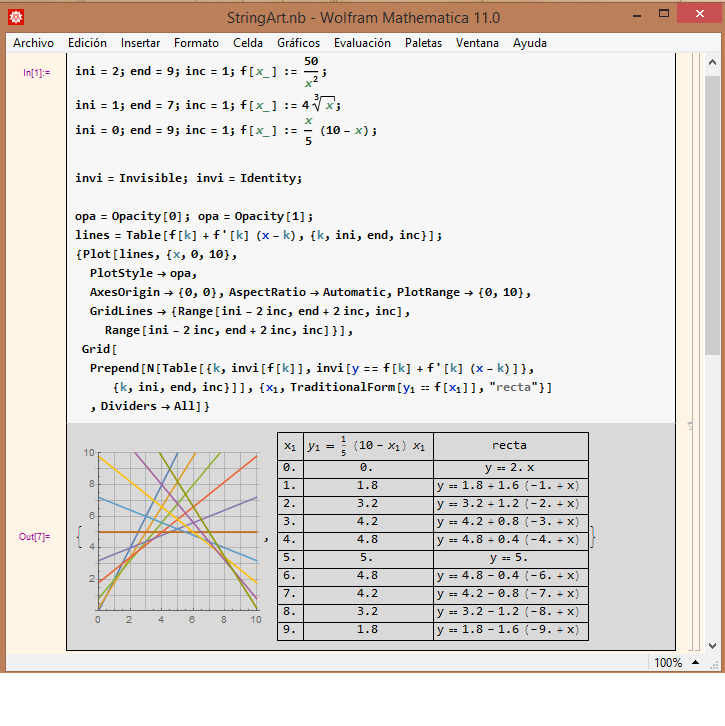Open the Paletas menu
The height and width of the screenshot is (726, 725).
point(423,43)
